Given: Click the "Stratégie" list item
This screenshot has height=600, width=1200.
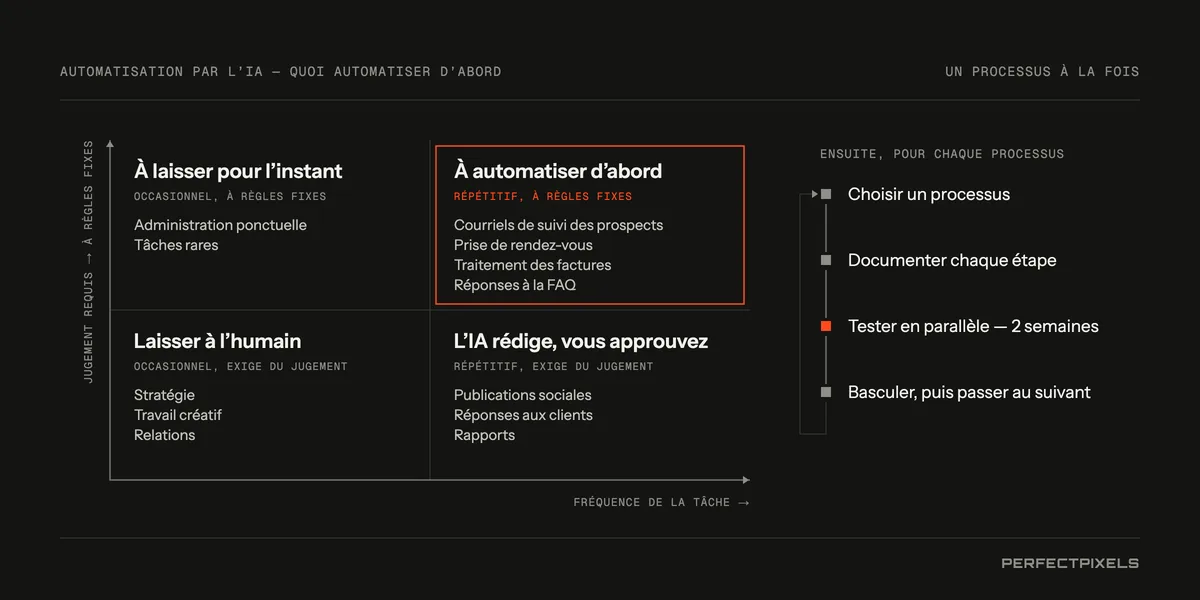Looking at the screenshot, I should tap(164, 395).
